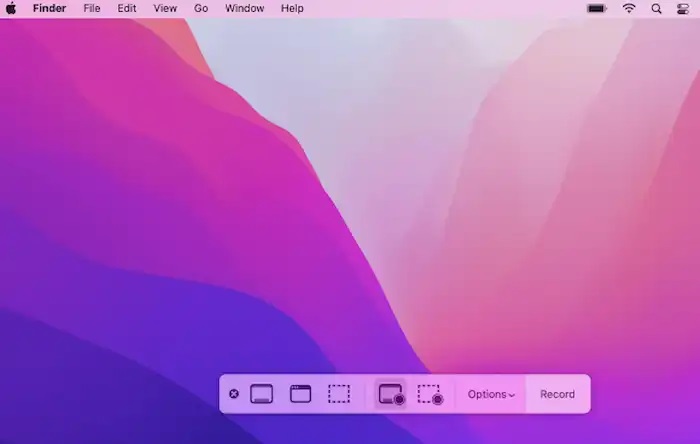The height and width of the screenshot is (444, 700).
Task: Open the Go menu
Action: [201, 8]
